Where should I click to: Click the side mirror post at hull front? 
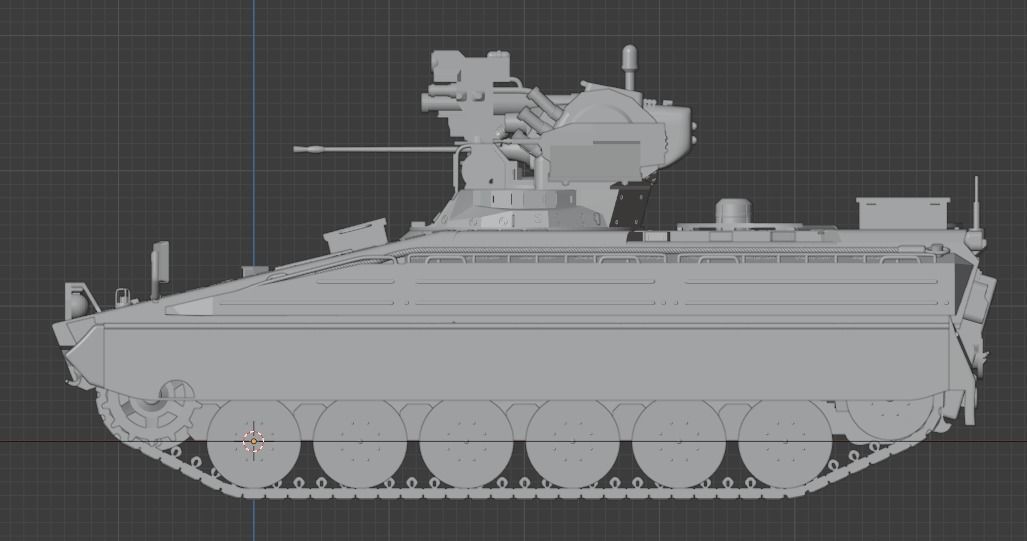[x=159, y=269]
